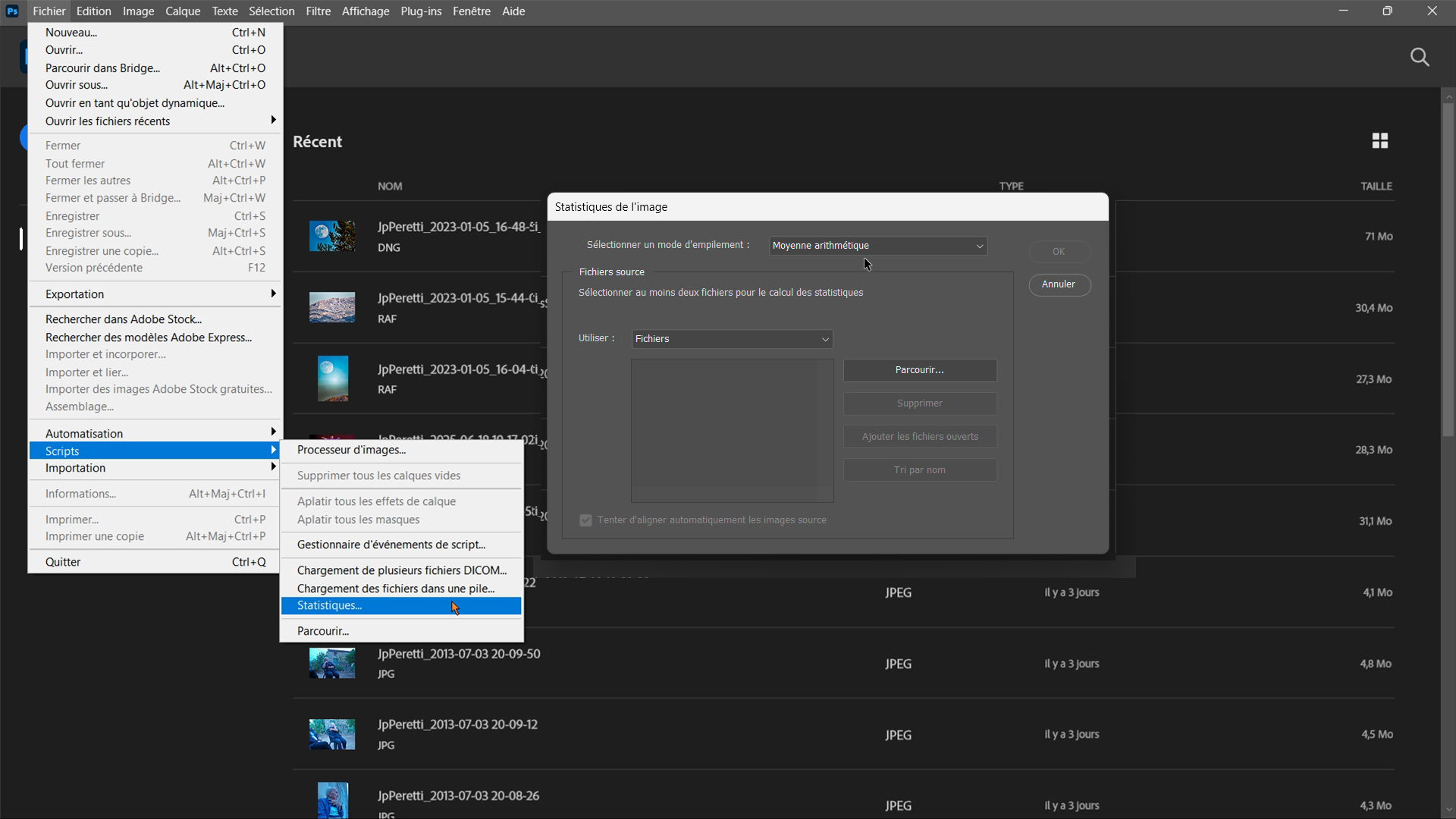Open the 'Moyenne arithmétique' stacking mode dropdown
Viewport: 1456px width, 819px height.
[x=878, y=246]
